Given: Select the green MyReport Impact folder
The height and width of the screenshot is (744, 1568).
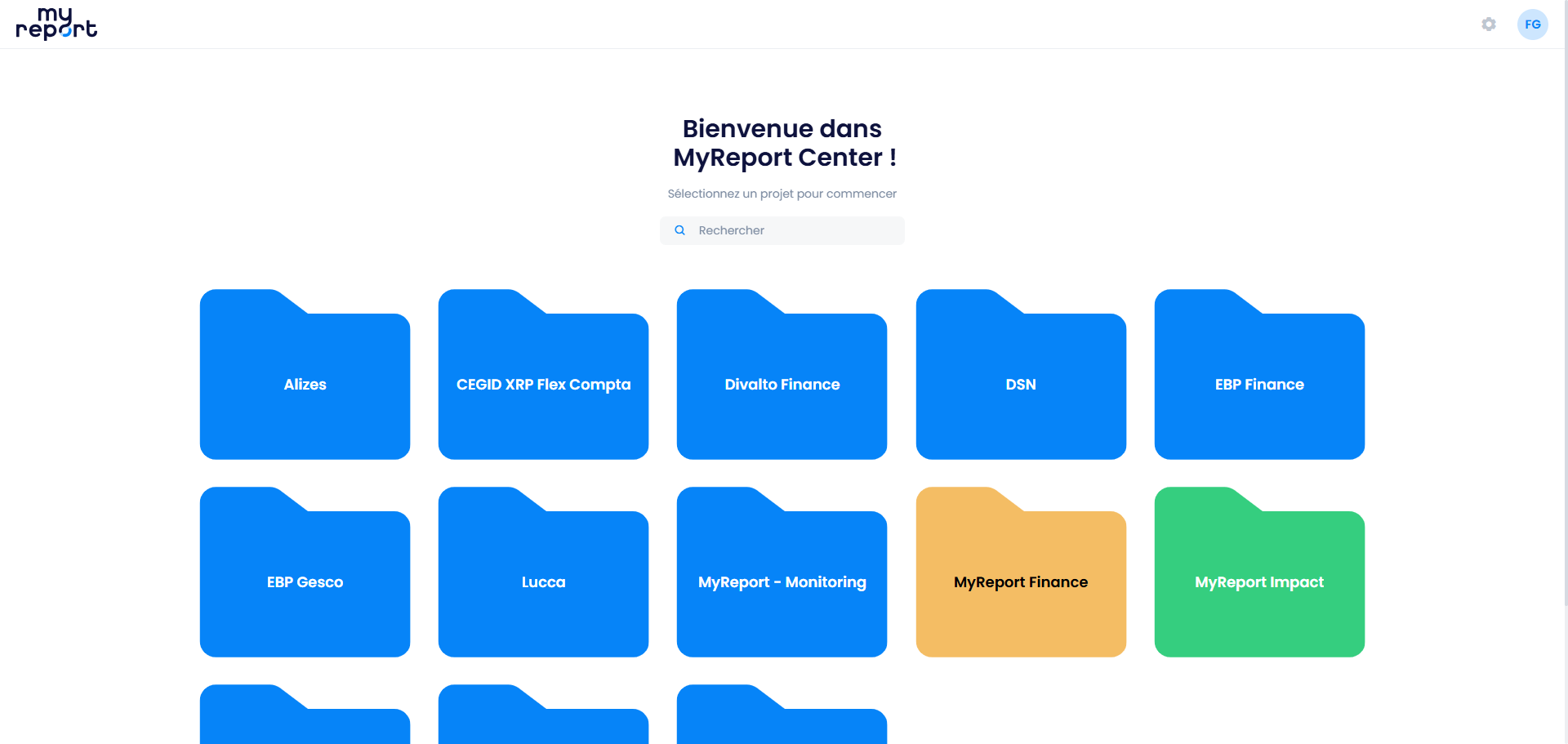Looking at the screenshot, I should [1259, 572].
